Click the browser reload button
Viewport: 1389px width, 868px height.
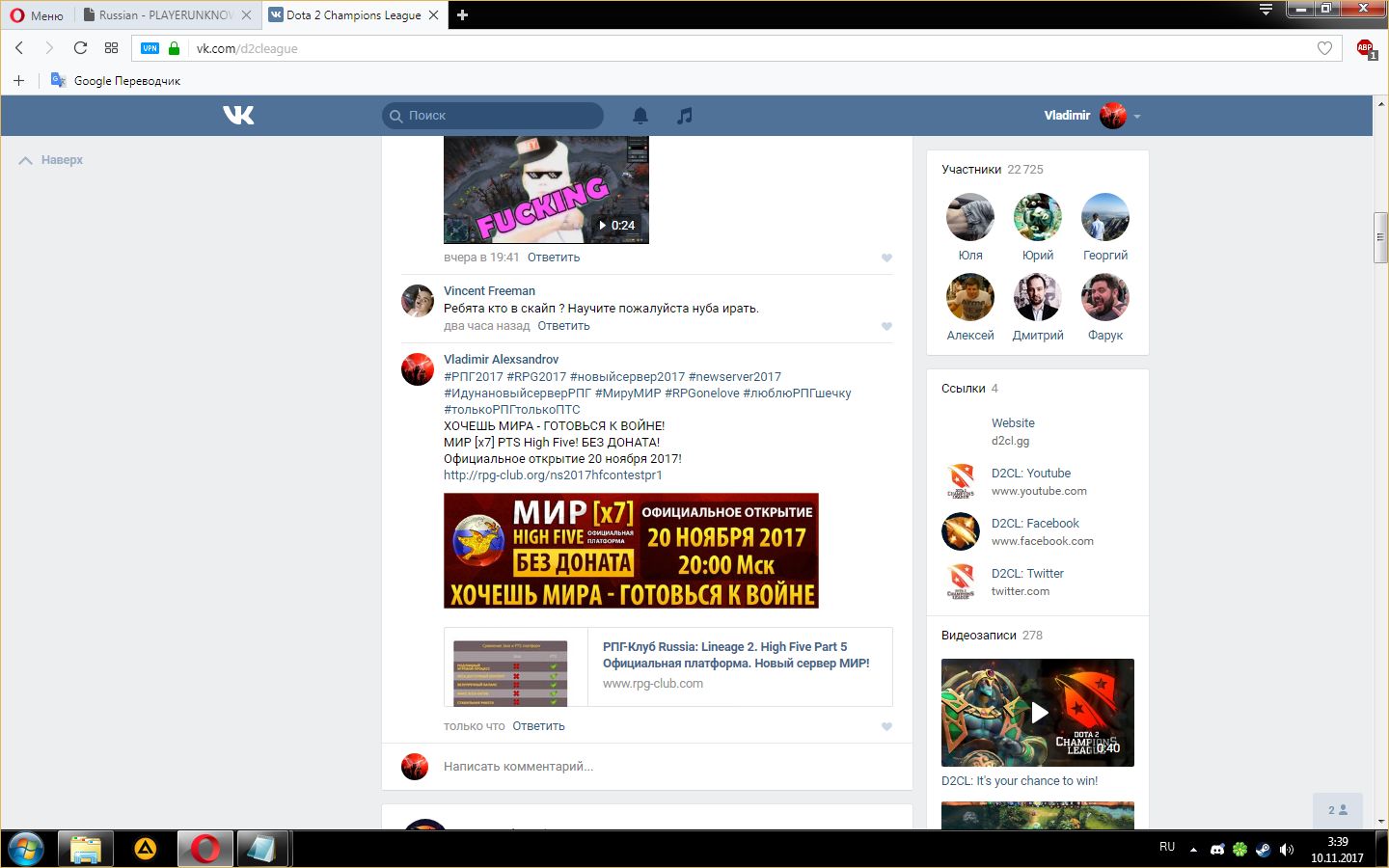80,48
